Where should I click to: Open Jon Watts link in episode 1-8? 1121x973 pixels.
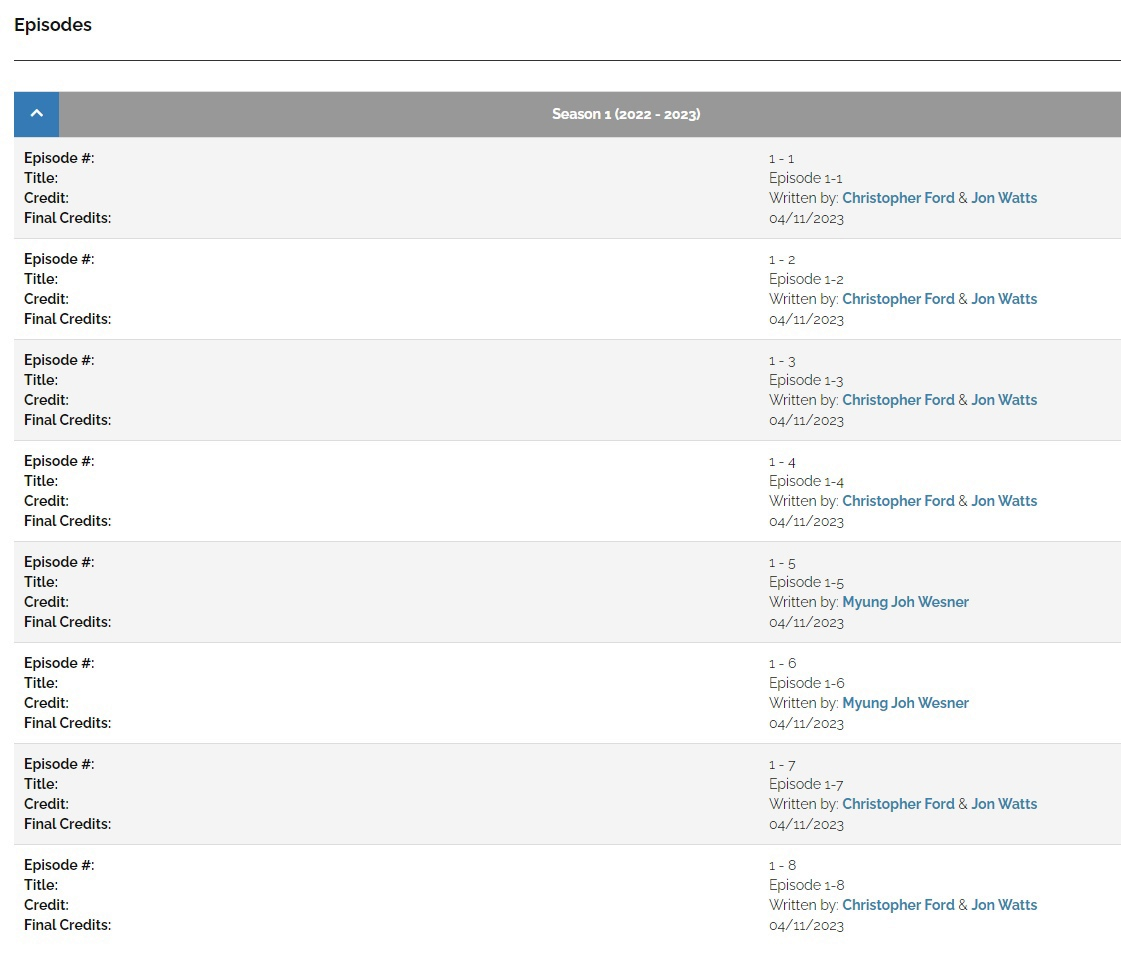tap(1004, 904)
